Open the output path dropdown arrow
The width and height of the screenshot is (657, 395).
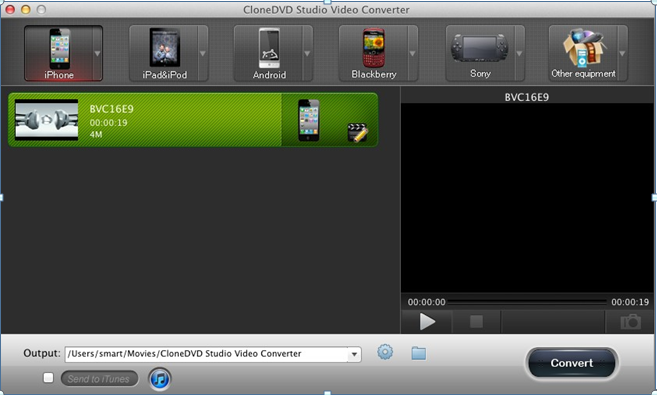pos(354,354)
